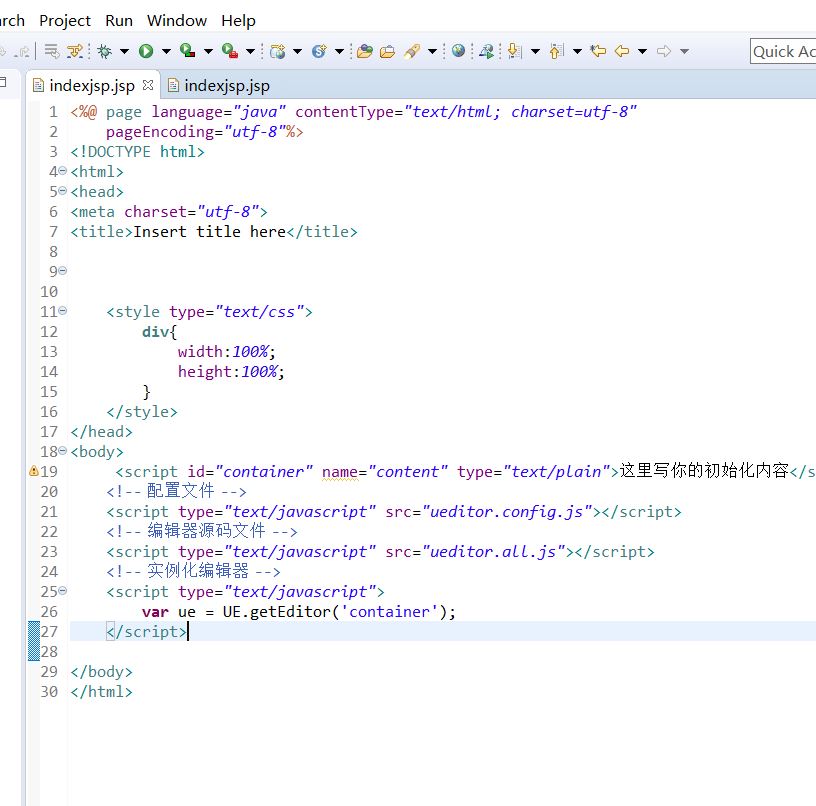Click the Skip All Breakpoints icon
816x806 pixels.
tap(52, 51)
